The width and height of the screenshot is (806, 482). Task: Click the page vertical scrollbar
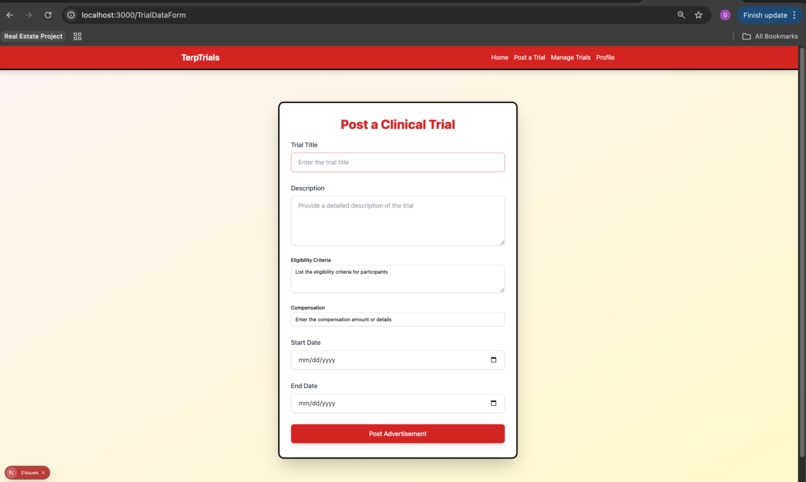click(801, 252)
